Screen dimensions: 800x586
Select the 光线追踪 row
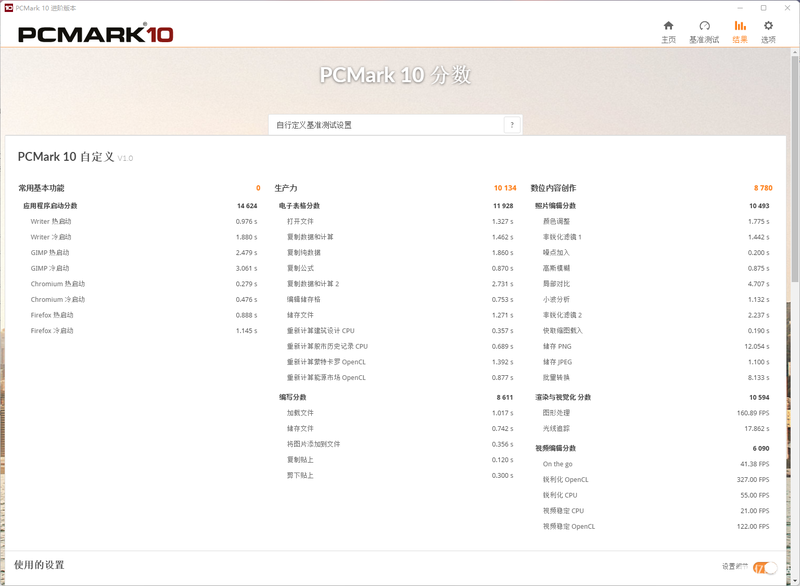(x=656, y=429)
